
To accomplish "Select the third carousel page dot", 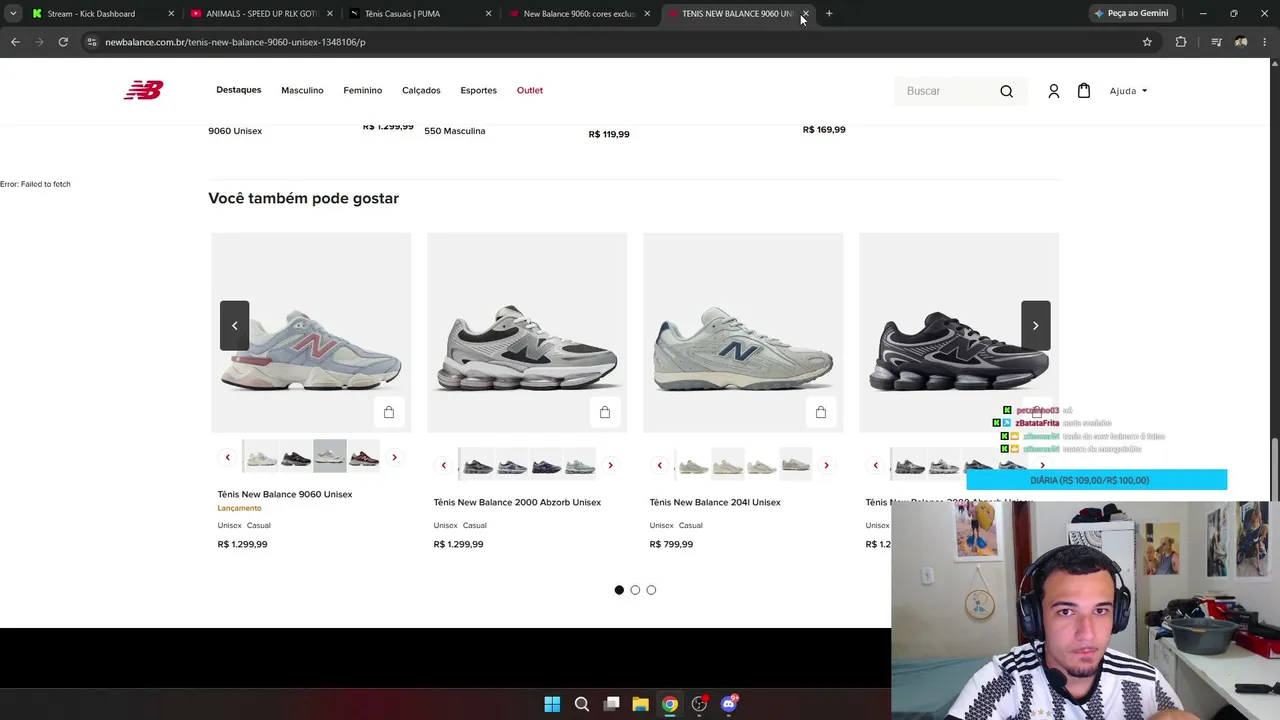I will click(651, 590).
